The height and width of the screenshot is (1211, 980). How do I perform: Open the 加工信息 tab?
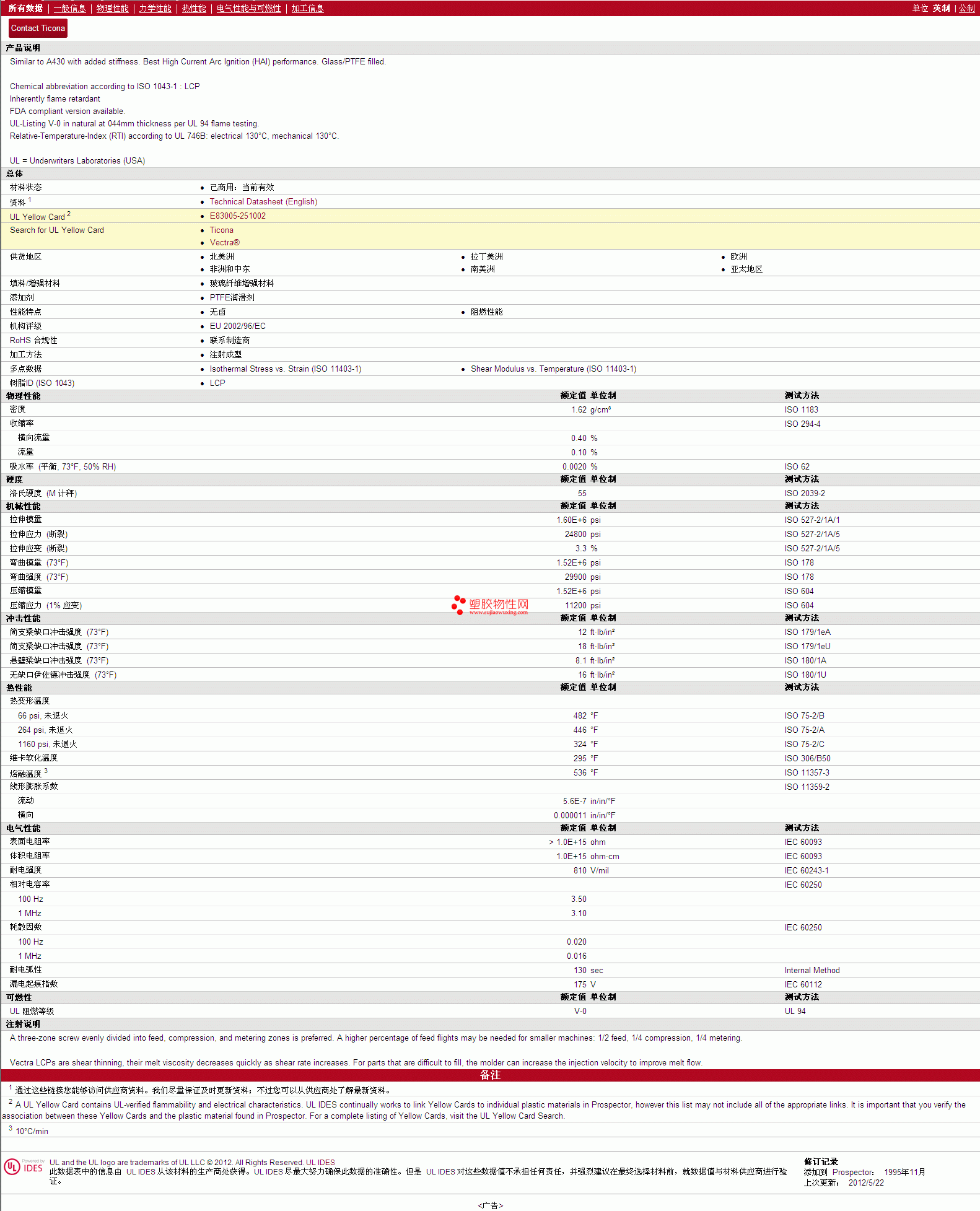[307, 8]
